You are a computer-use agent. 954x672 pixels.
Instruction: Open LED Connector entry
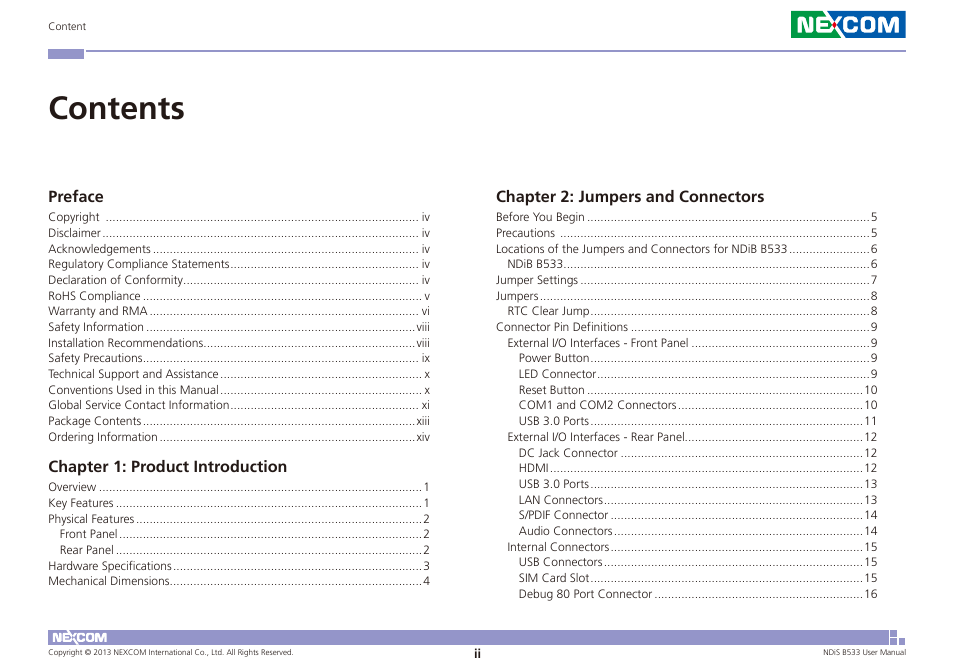tap(698, 374)
